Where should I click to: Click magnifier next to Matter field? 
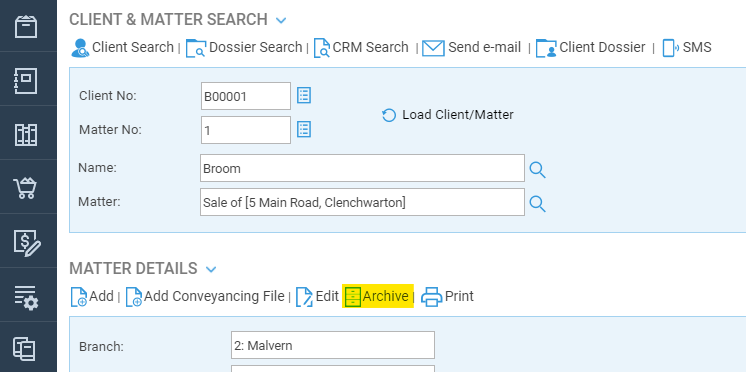point(538,204)
